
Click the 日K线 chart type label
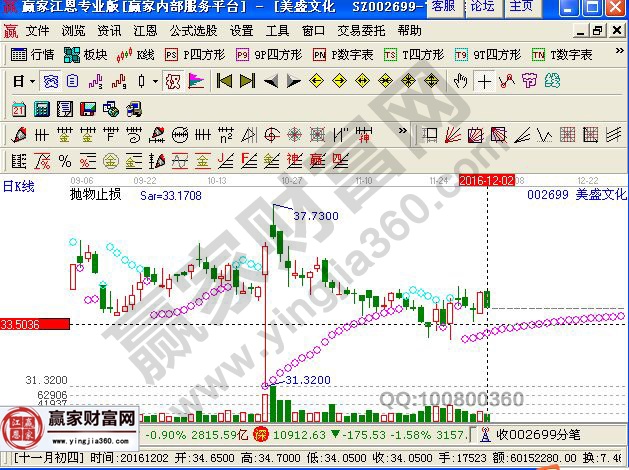tap(19, 186)
